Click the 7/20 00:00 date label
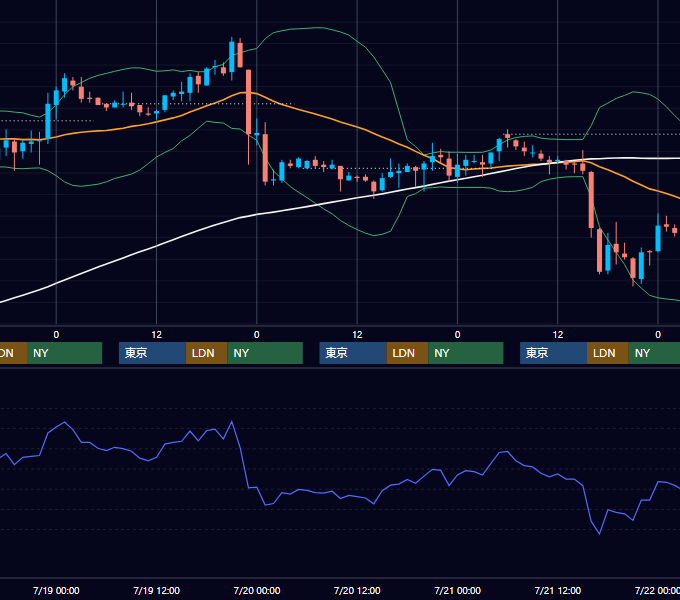The image size is (680, 600). point(257,590)
